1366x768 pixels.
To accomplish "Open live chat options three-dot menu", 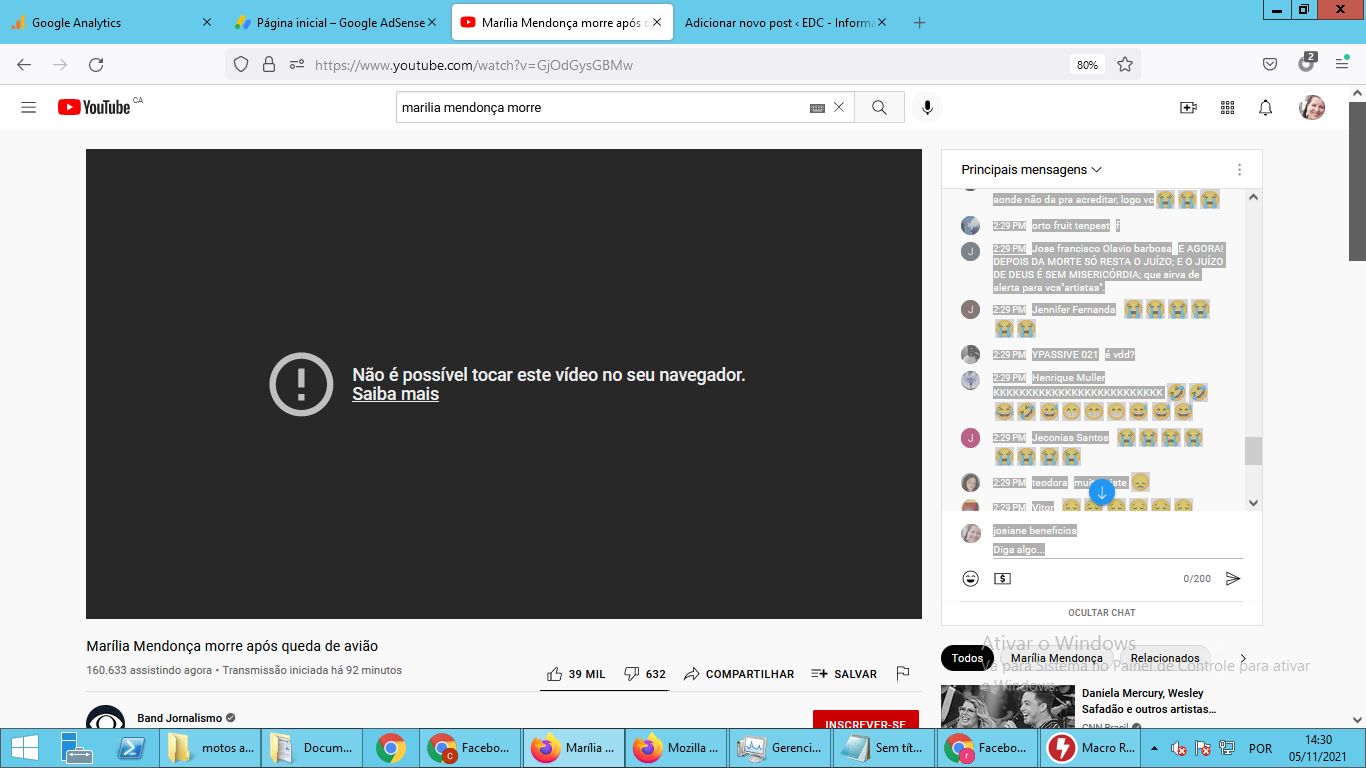I will tap(1239, 170).
